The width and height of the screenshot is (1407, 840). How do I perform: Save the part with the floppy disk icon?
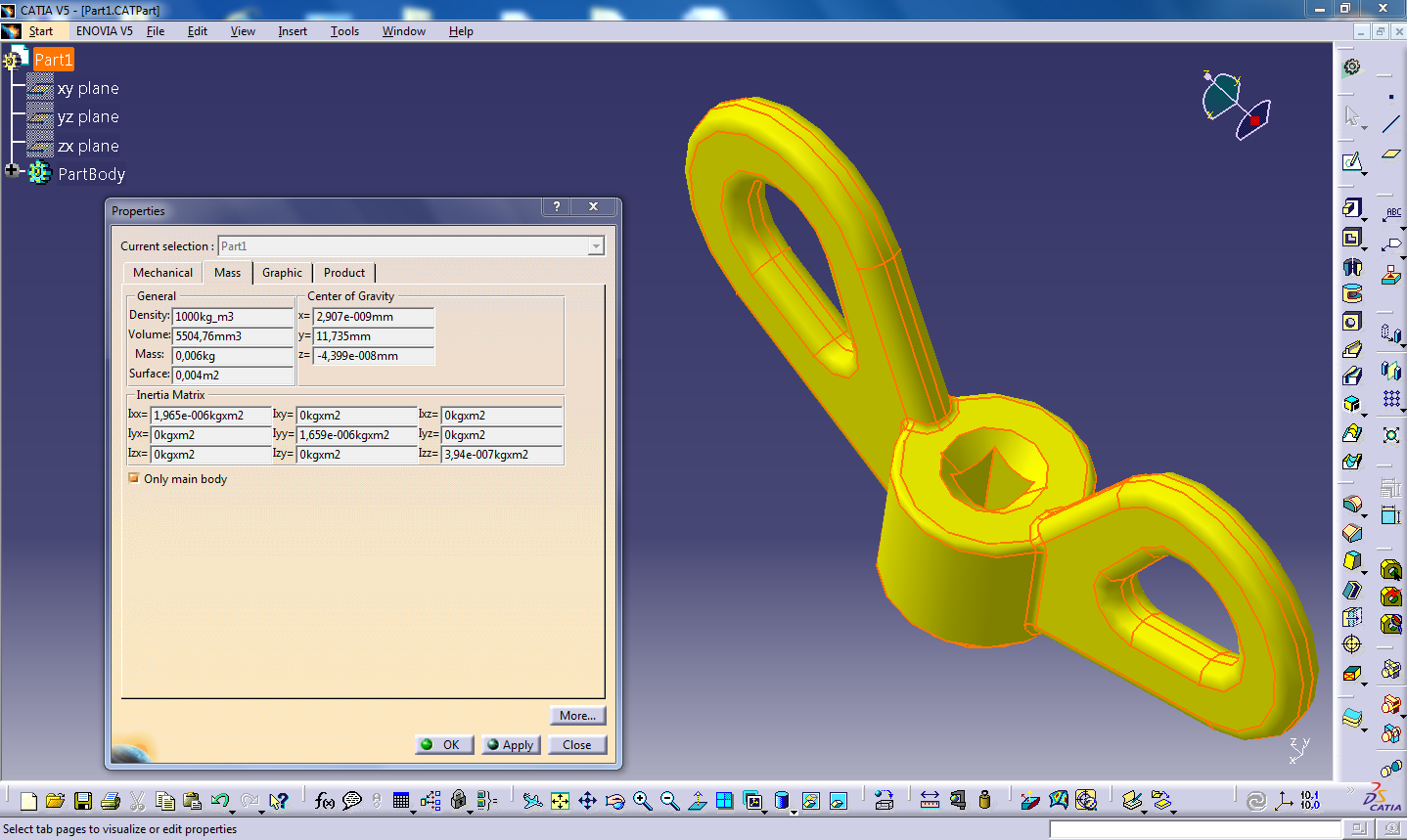coord(83,801)
